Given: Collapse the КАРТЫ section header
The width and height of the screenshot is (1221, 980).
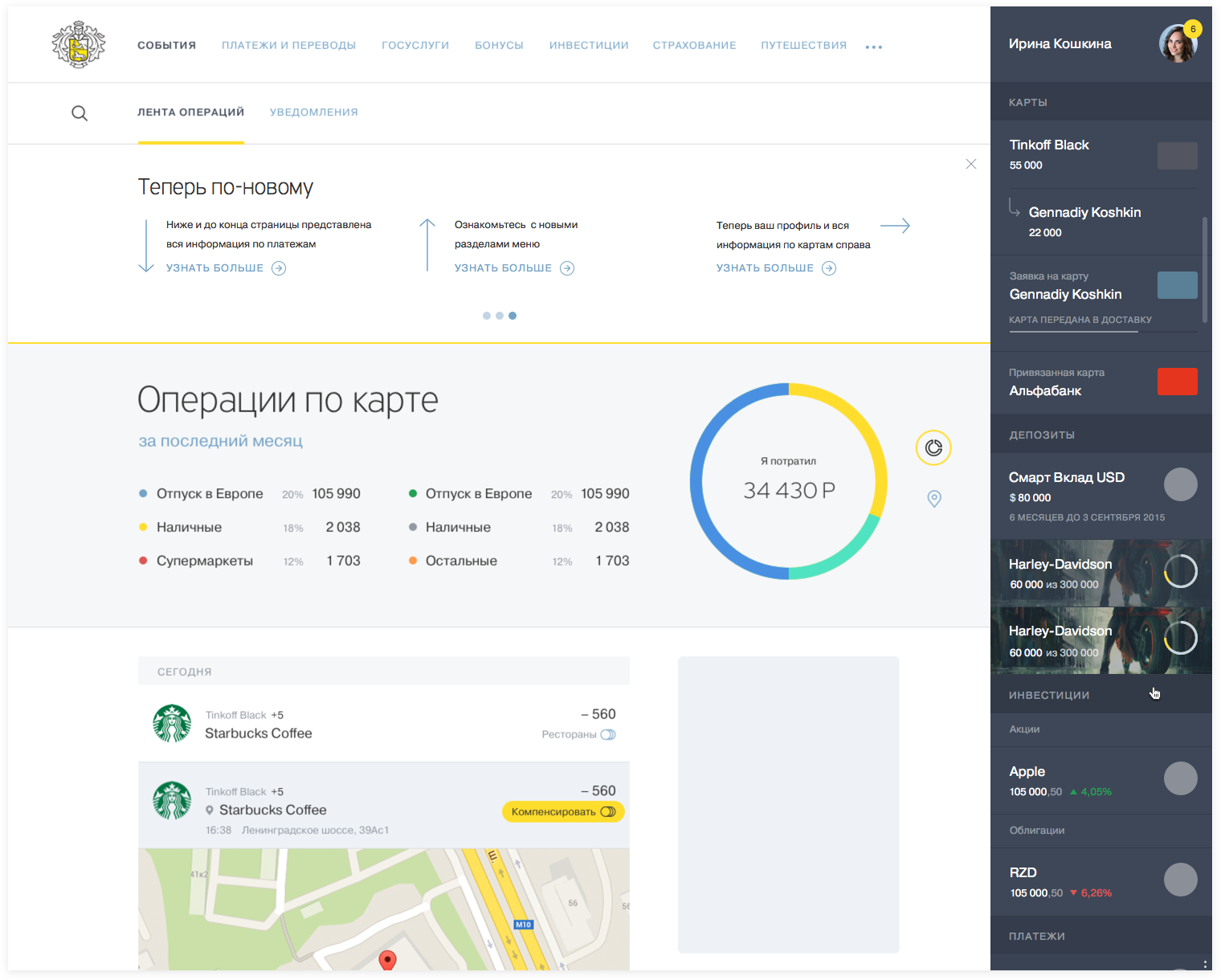Looking at the screenshot, I should (1101, 102).
